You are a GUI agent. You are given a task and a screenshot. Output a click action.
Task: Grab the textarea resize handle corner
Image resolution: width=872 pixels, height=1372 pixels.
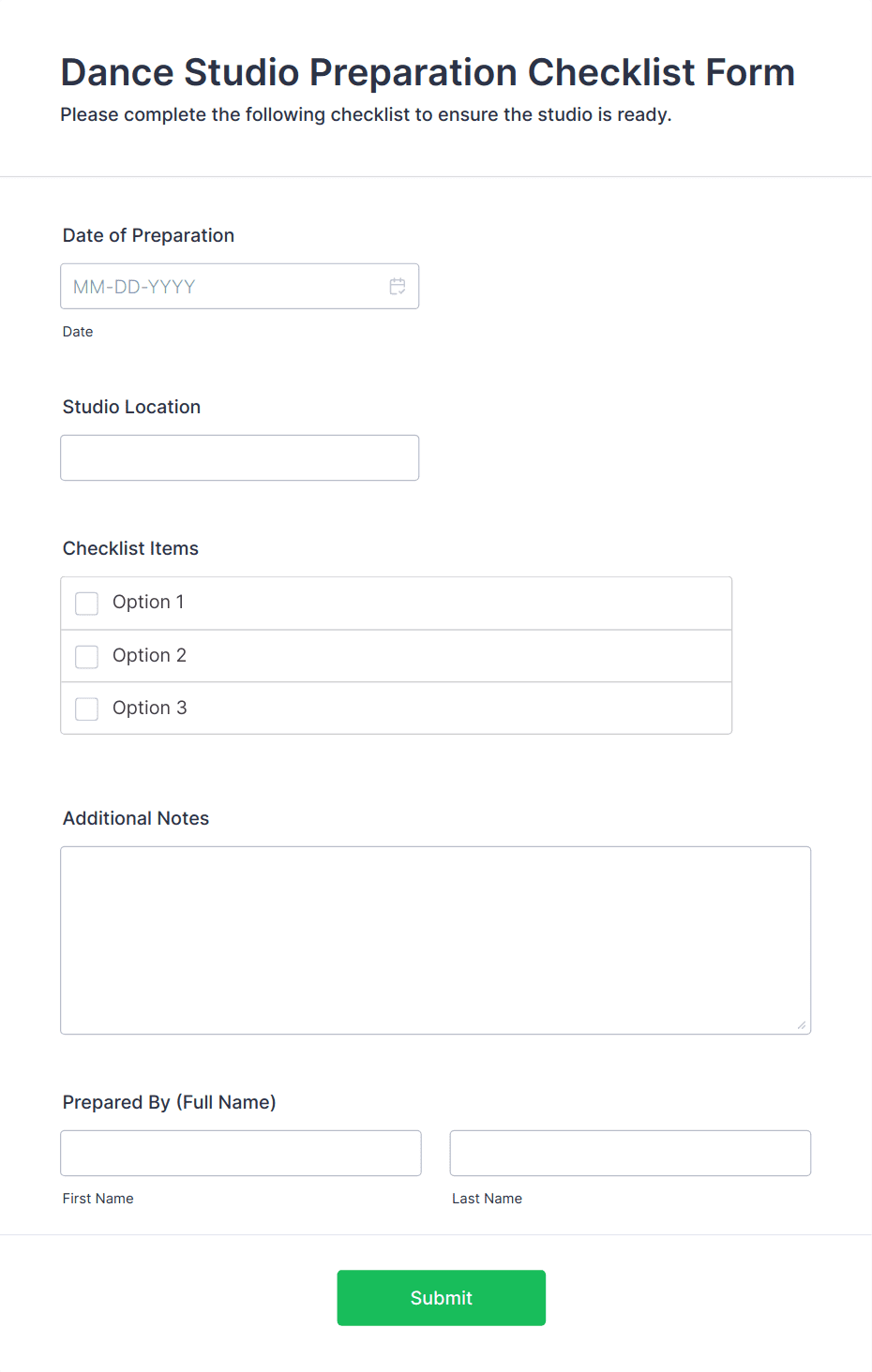click(801, 1024)
